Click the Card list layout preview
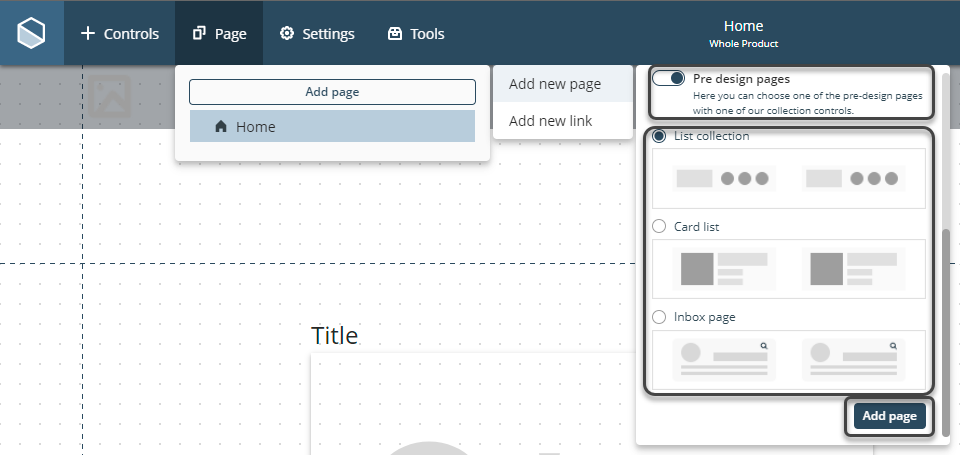 pyautogui.click(x=789, y=269)
